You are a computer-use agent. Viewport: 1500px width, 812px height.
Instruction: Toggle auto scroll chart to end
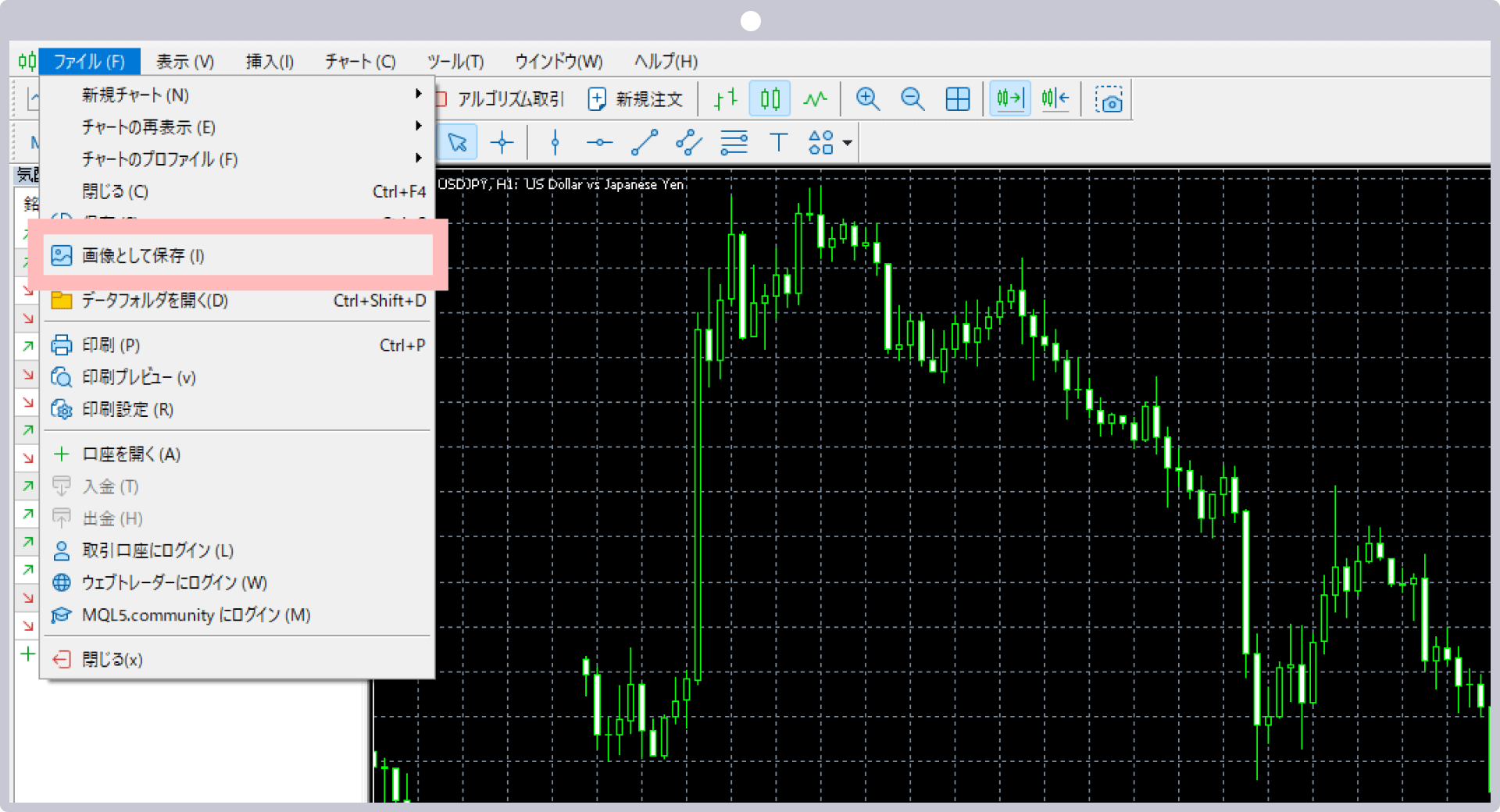pyautogui.click(x=1009, y=99)
